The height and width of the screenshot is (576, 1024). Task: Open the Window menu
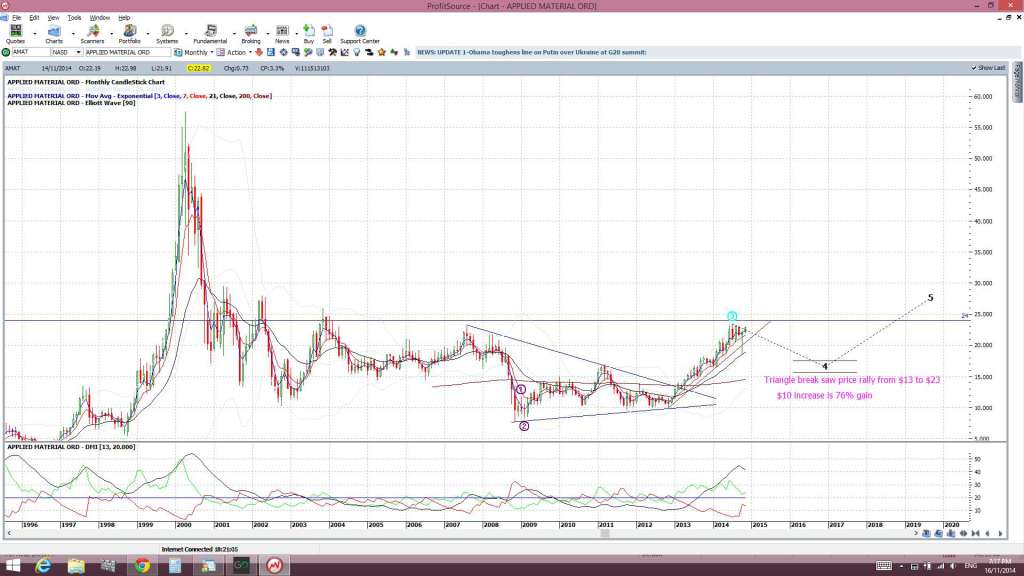(99, 18)
